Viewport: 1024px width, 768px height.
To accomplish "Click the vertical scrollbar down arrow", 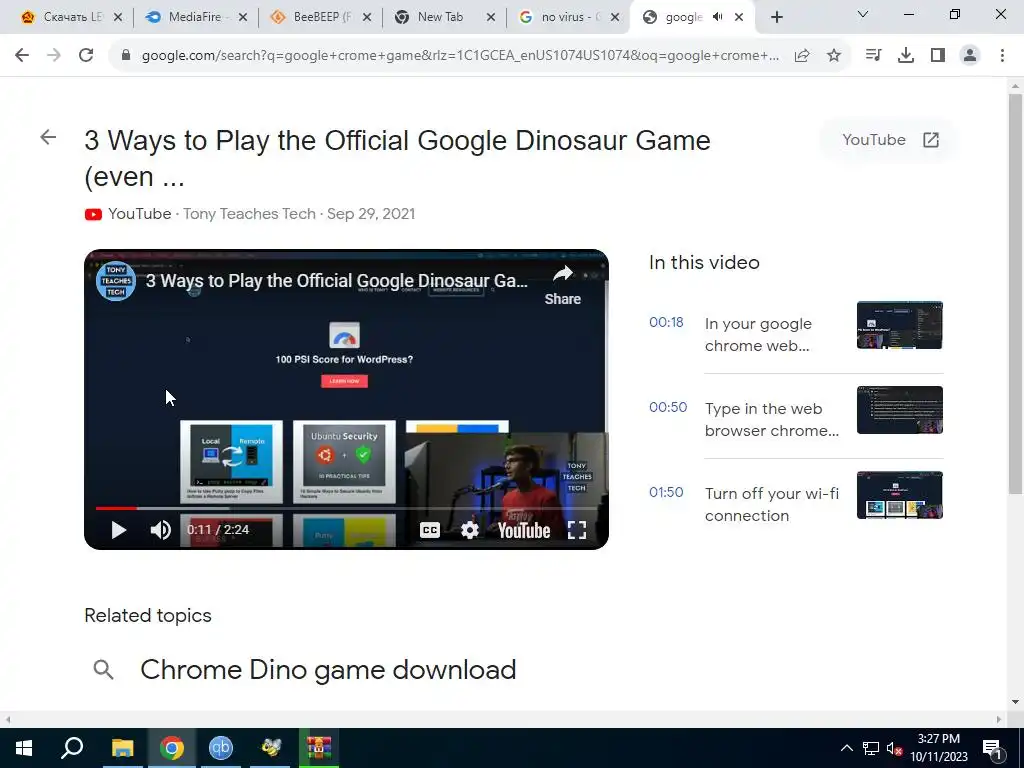I will coord(1015,702).
